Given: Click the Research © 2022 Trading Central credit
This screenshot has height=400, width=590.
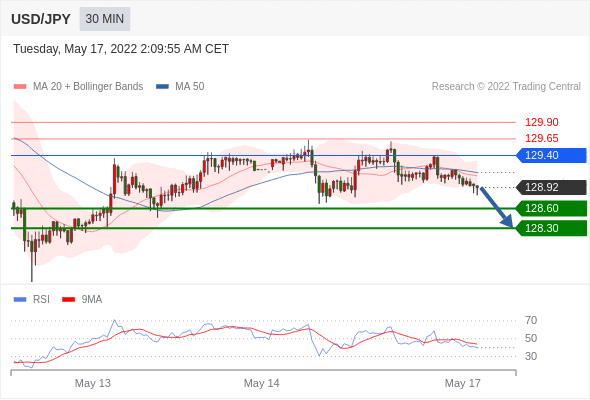Looking at the screenshot, I should click(x=506, y=87).
